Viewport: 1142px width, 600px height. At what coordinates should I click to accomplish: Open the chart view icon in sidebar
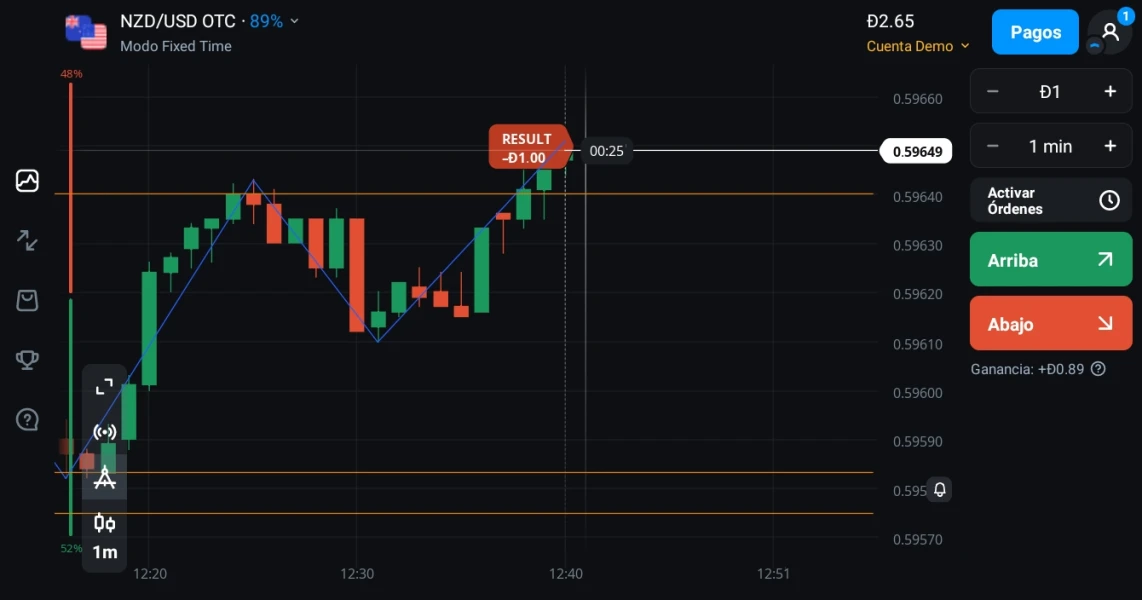[27, 181]
